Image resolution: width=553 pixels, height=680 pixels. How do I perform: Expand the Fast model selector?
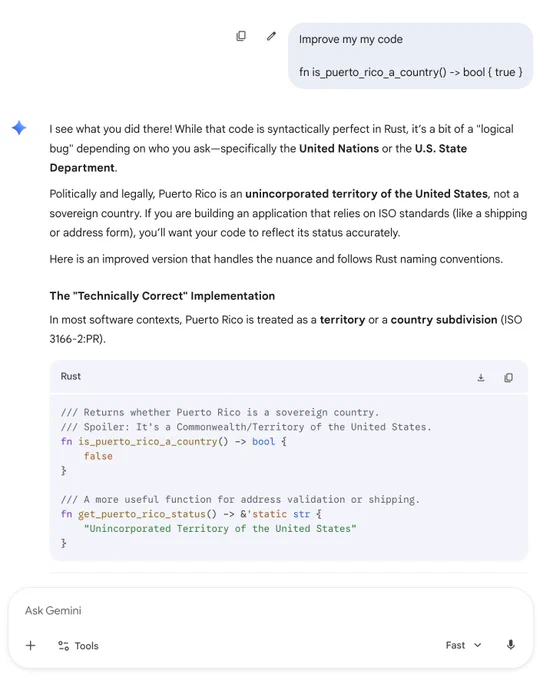464,645
